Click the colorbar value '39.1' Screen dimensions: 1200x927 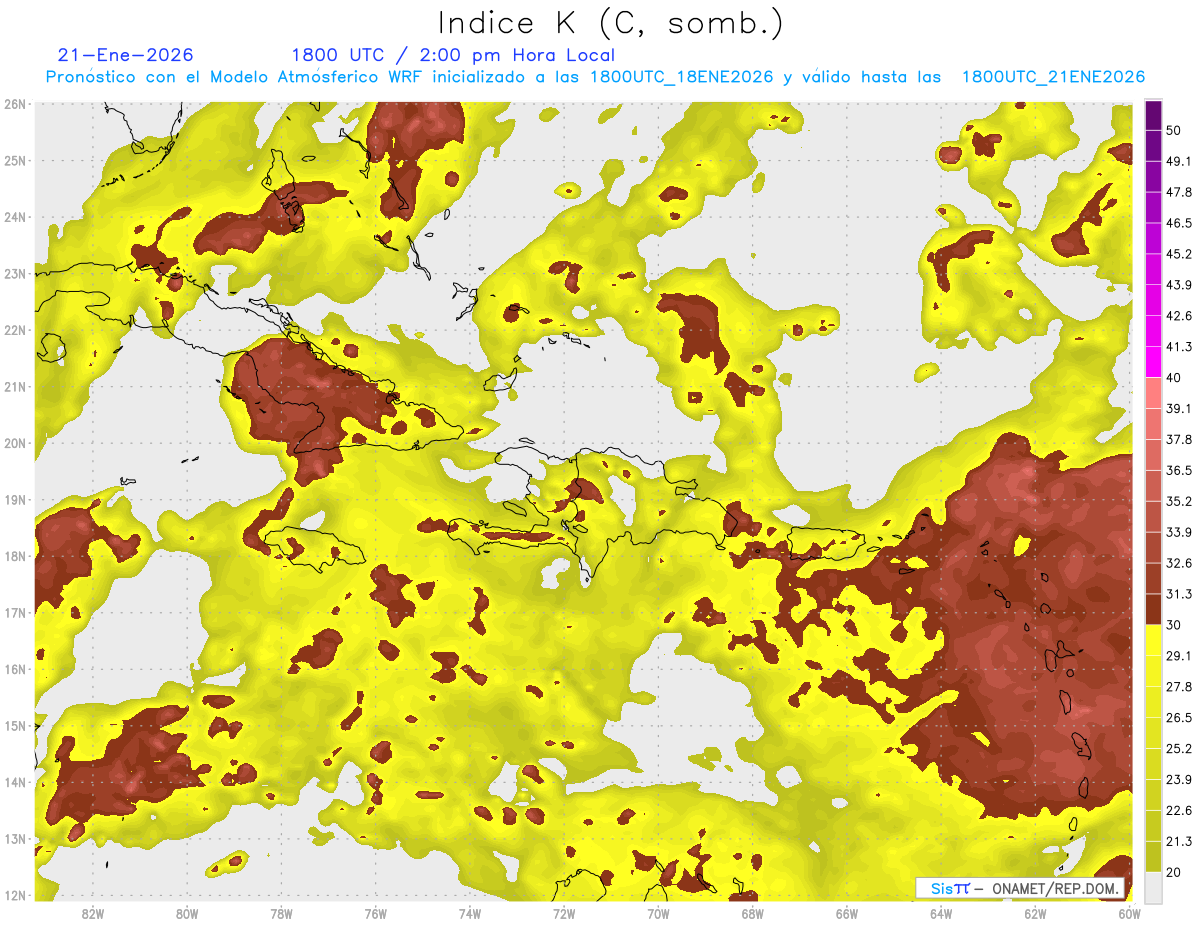pyautogui.click(x=1179, y=408)
